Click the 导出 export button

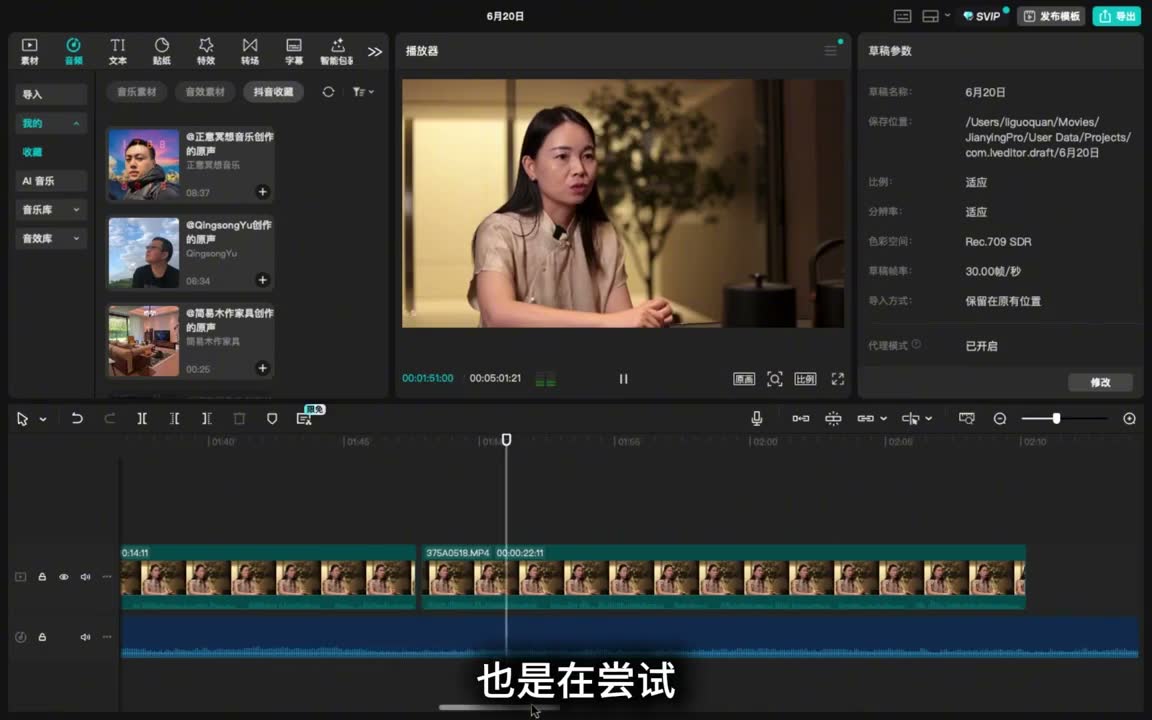(1116, 16)
